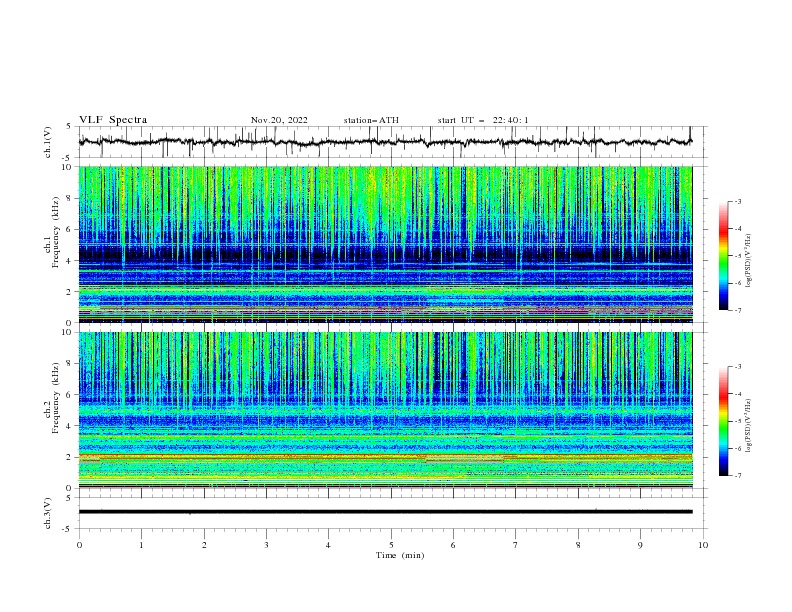Viewport: 792px width, 612px height.
Task: Click the 'Time (min)' axis title
Action: 400,555
